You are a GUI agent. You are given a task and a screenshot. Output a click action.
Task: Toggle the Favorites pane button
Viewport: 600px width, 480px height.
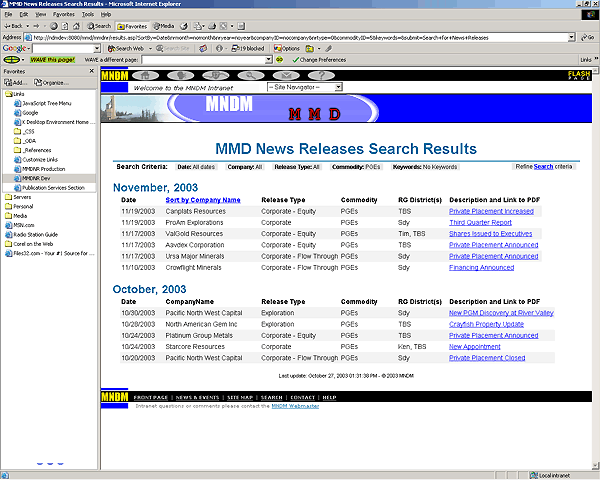point(132,26)
